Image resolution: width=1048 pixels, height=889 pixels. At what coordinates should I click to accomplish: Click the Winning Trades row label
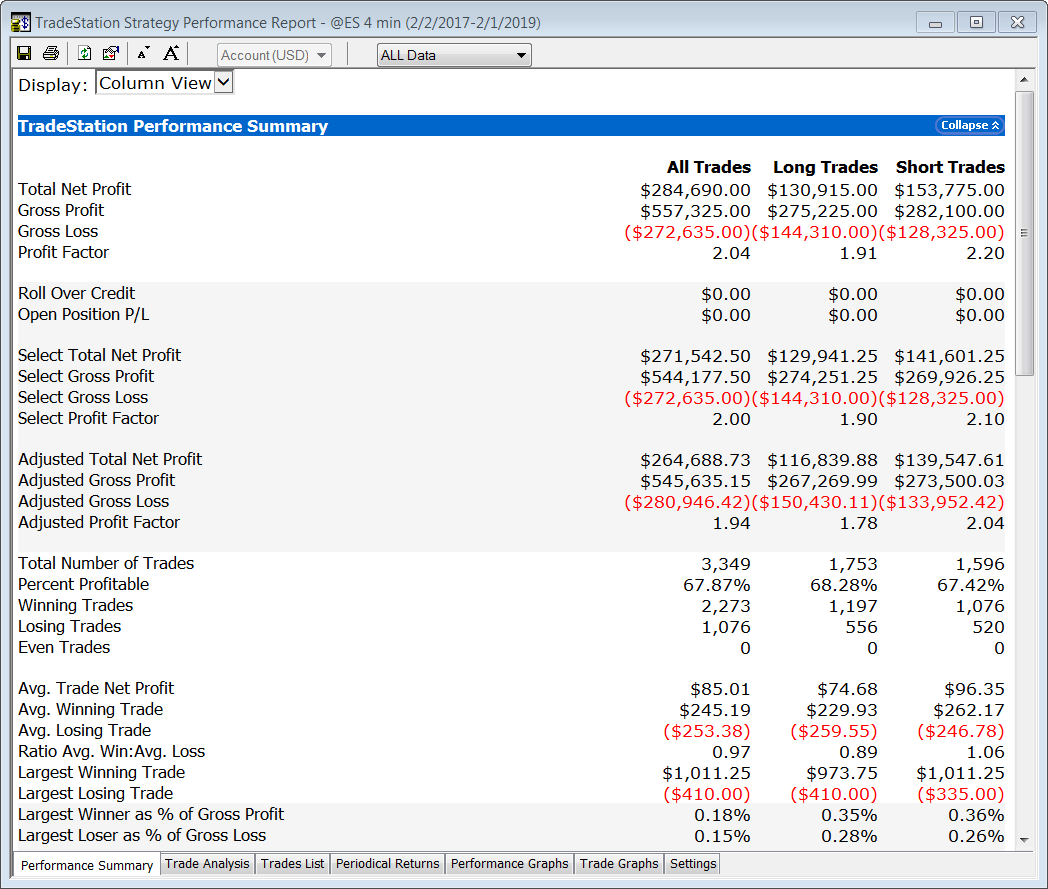76,606
